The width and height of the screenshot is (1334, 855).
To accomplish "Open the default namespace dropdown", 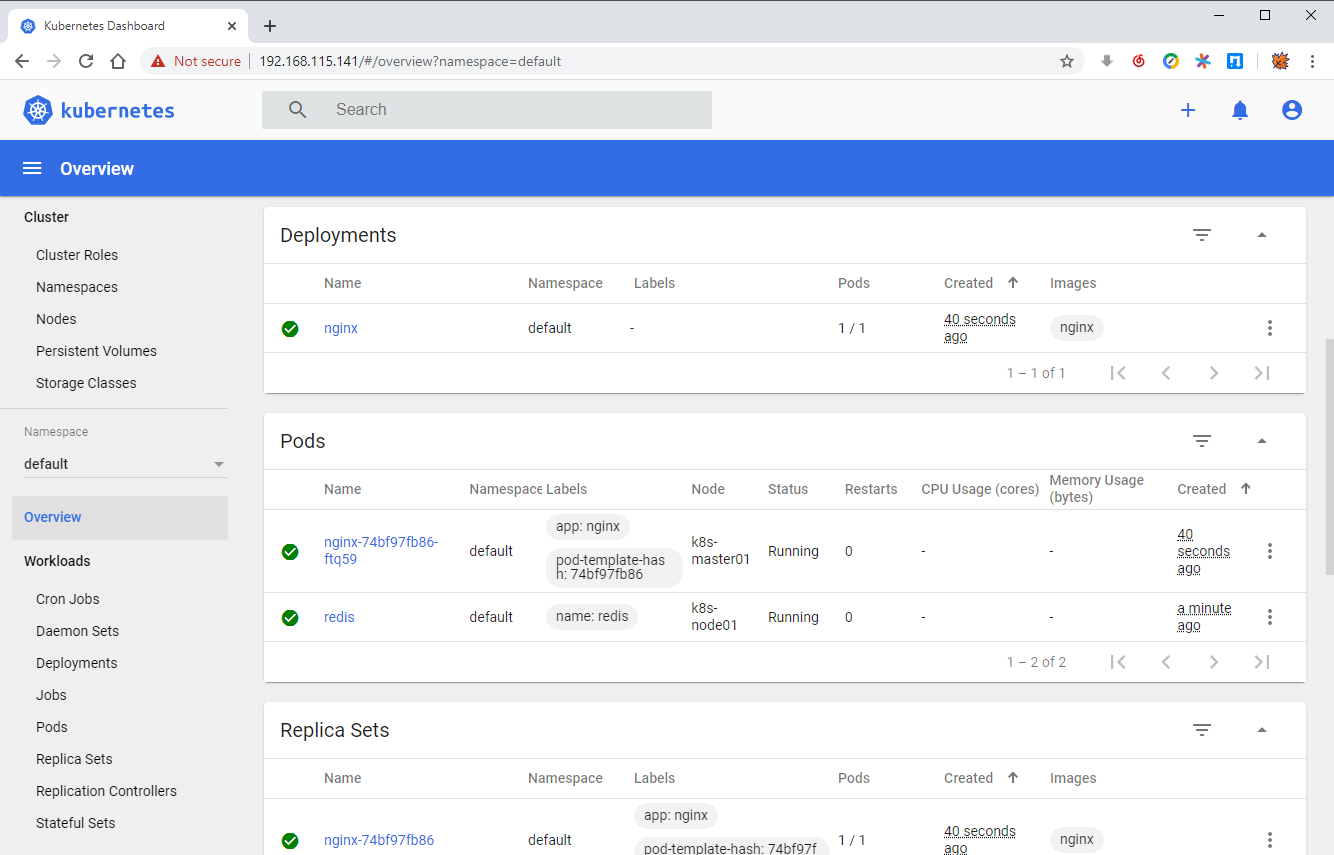I will pos(125,464).
